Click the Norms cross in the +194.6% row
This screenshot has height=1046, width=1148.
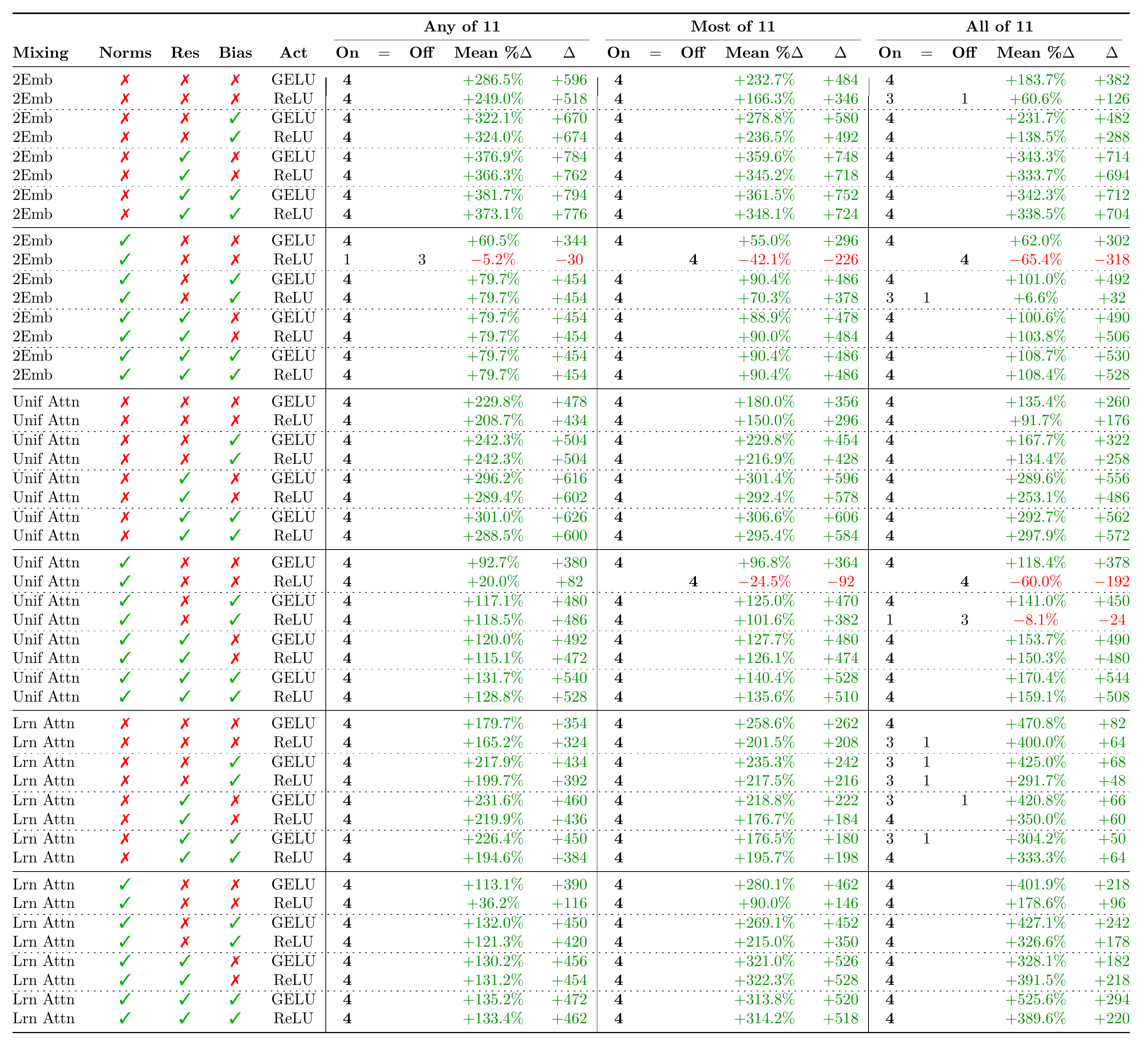125,858
